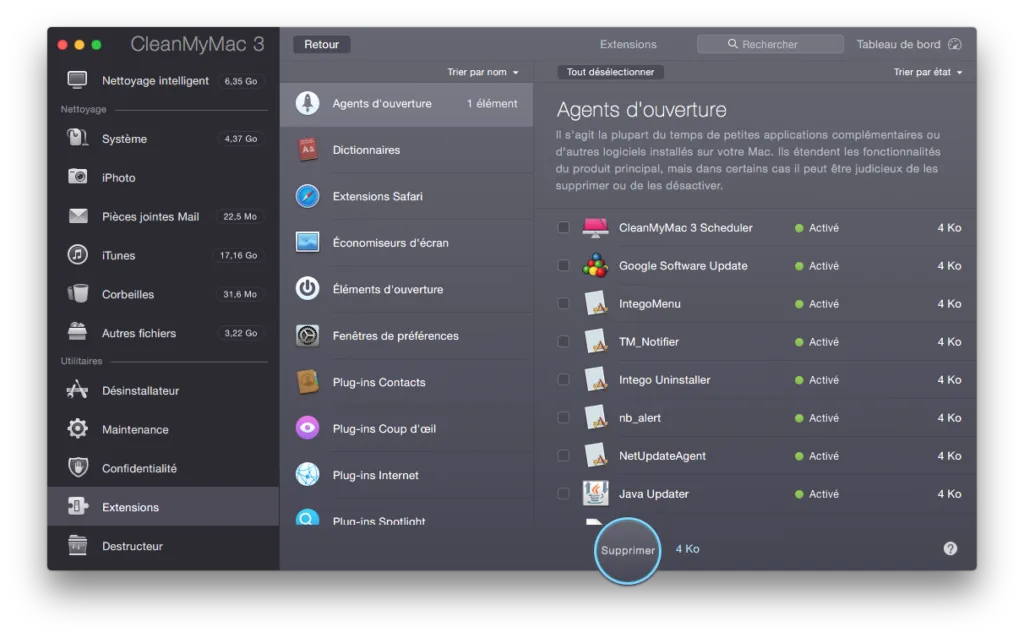Toggle Activé status of CleanMyMac 3 Scheduler
Viewport: 1024px width, 638px height.
pyautogui.click(x=817, y=228)
